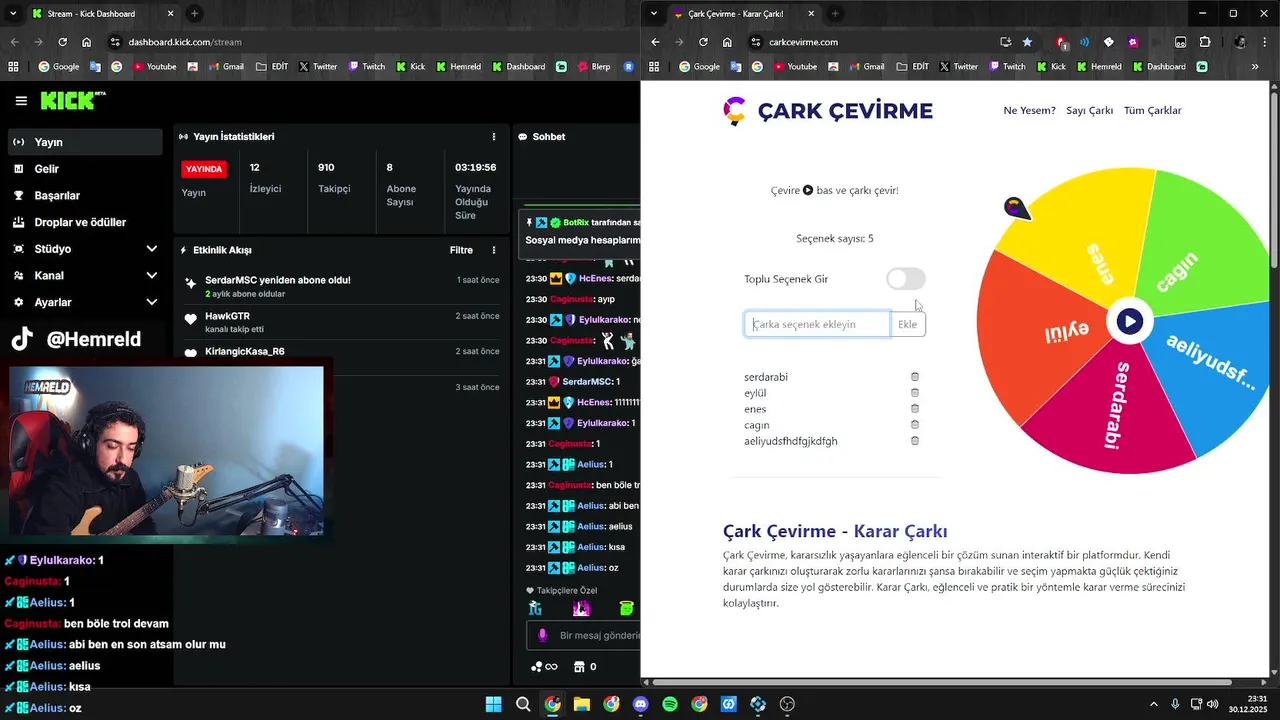Viewport: 1280px width, 720px height.
Task: Click the Çarka seçenek ekleyin input field
Action: coord(817,324)
